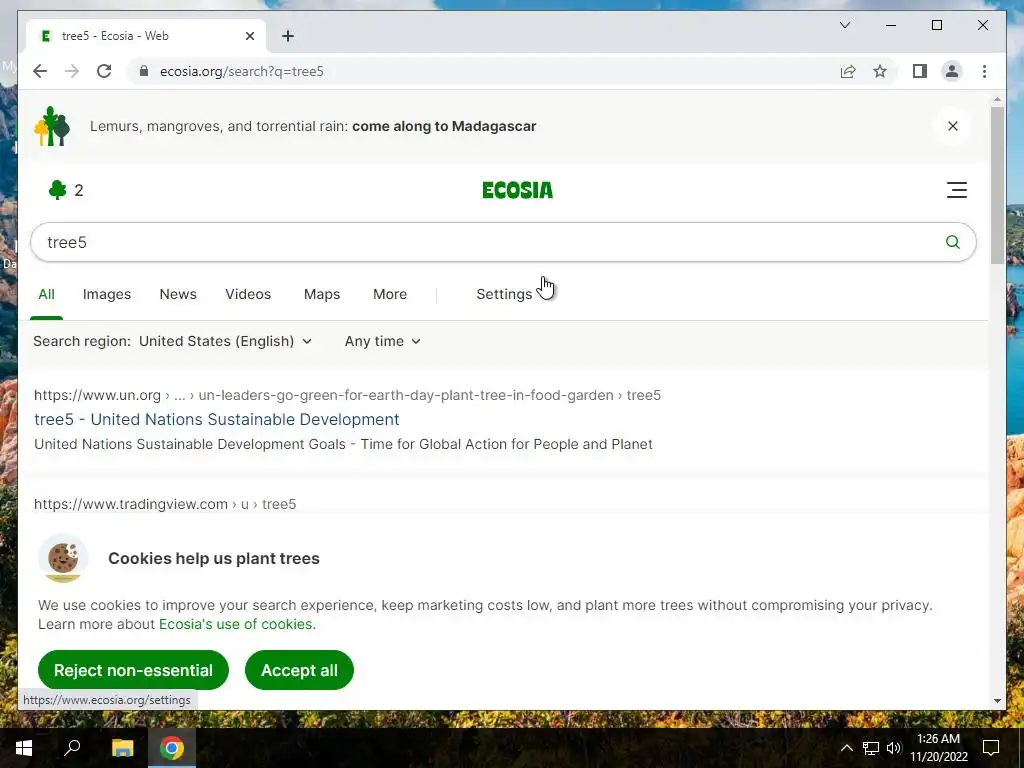Switch to the News tab

[178, 294]
